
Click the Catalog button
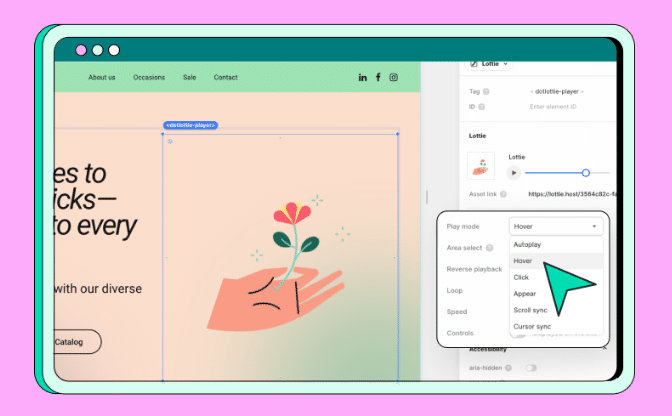(x=77, y=342)
